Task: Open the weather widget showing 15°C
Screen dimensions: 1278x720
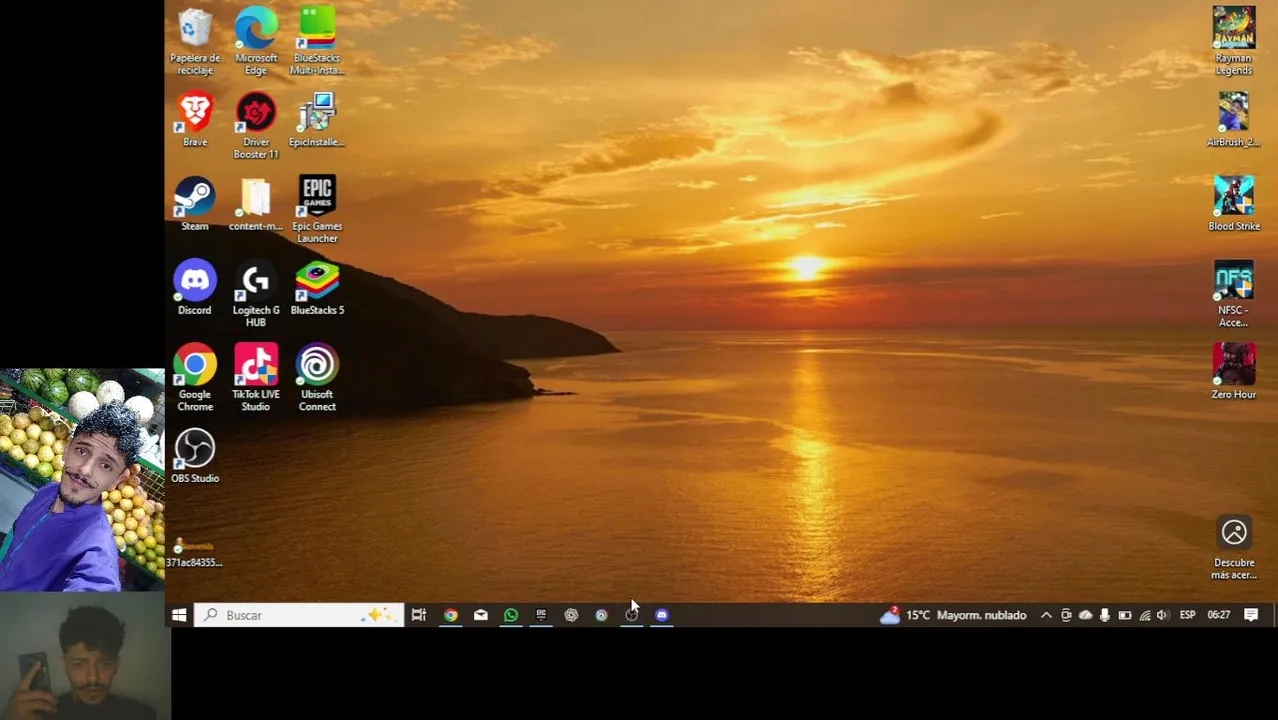Action: 953,615
